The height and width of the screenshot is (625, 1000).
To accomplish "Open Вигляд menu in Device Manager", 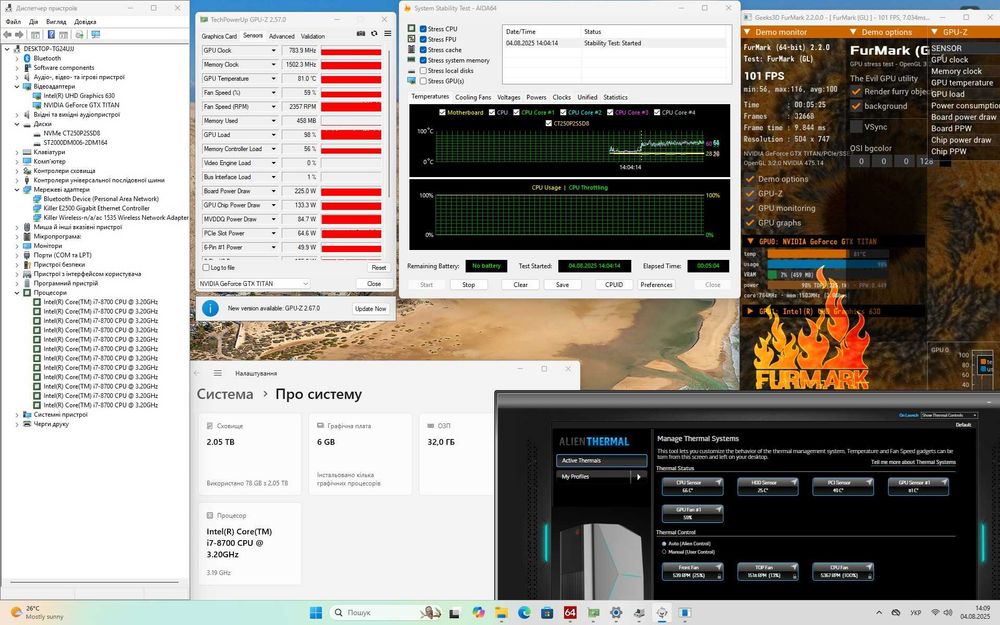I will pyautogui.click(x=56, y=22).
